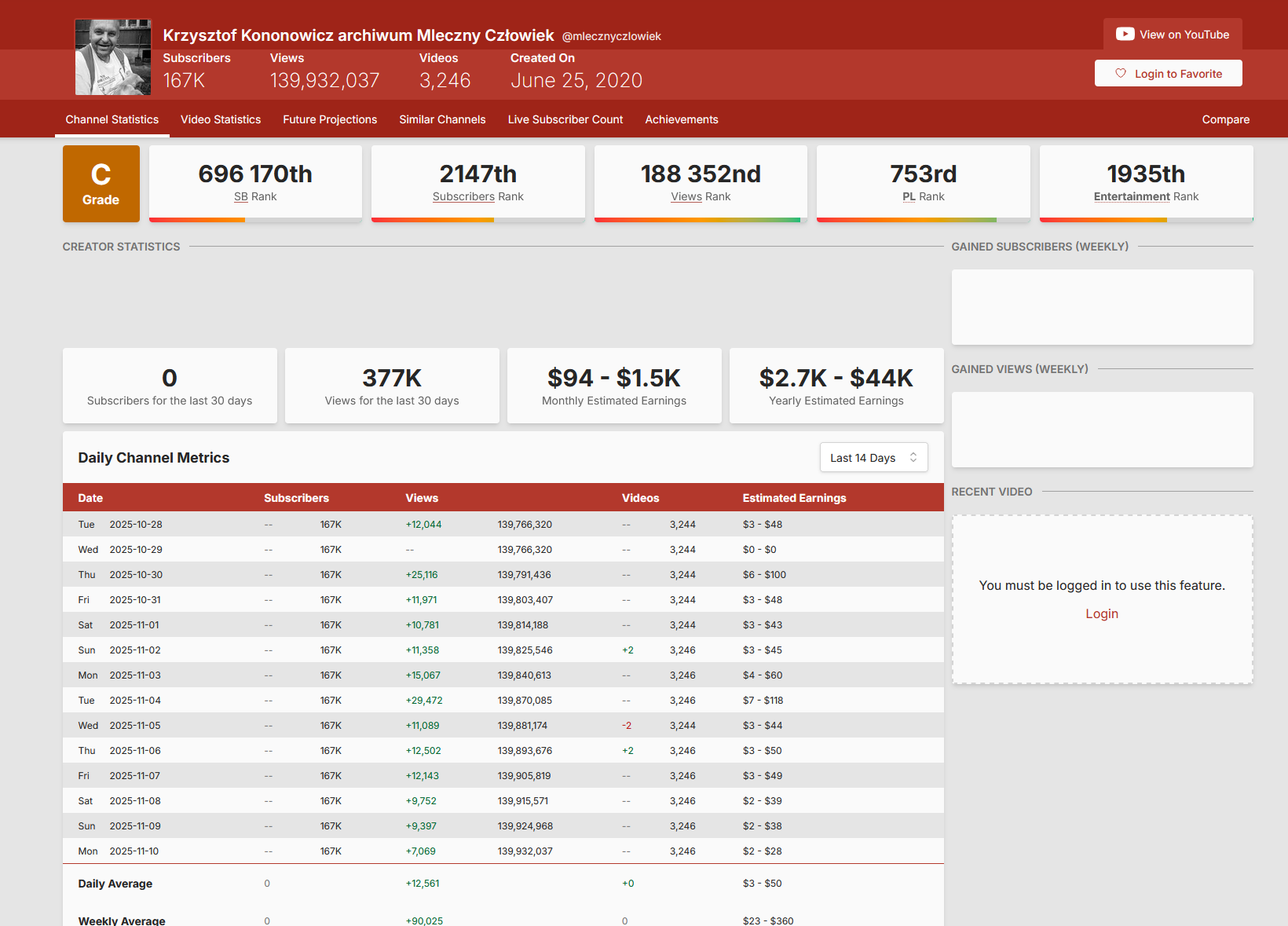Go to the Similar Channels tab
Image resolution: width=1288 pixels, height=926 pixels.
click(442, 119)
